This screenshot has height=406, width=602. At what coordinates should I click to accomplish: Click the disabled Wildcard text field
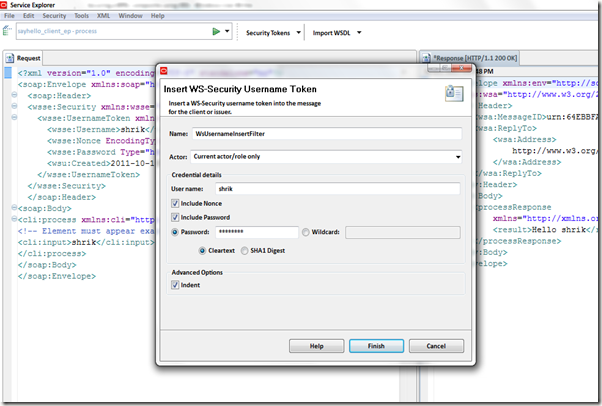tap(403, 232)
